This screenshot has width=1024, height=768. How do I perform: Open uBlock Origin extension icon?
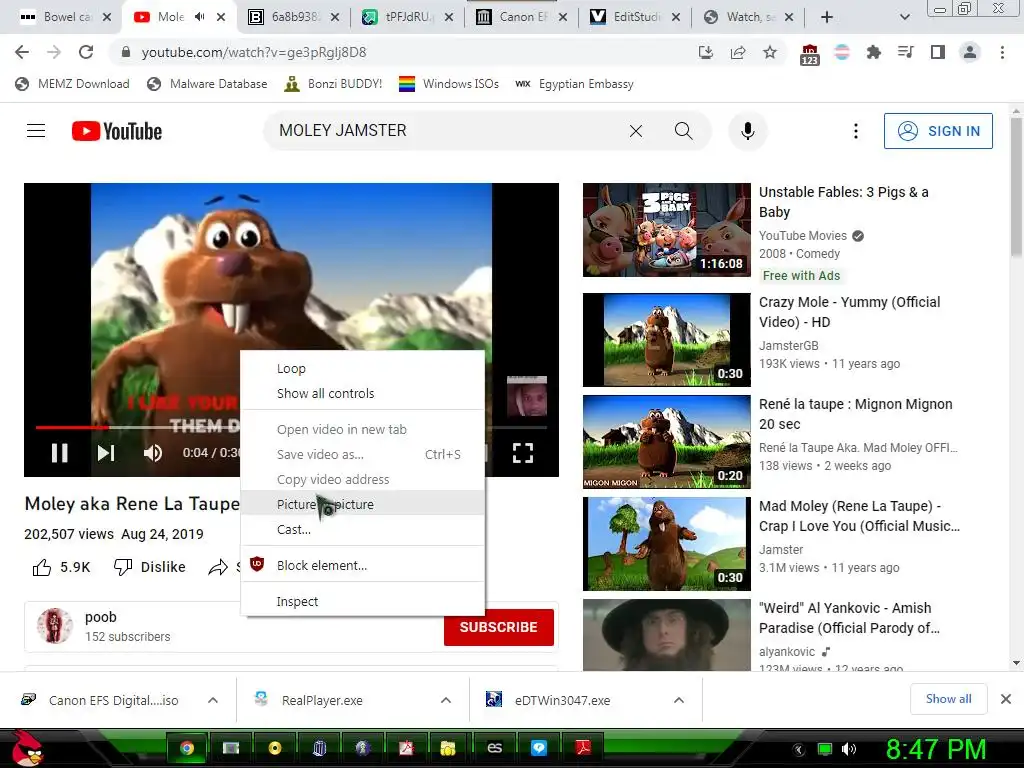[x=810, y=54]
